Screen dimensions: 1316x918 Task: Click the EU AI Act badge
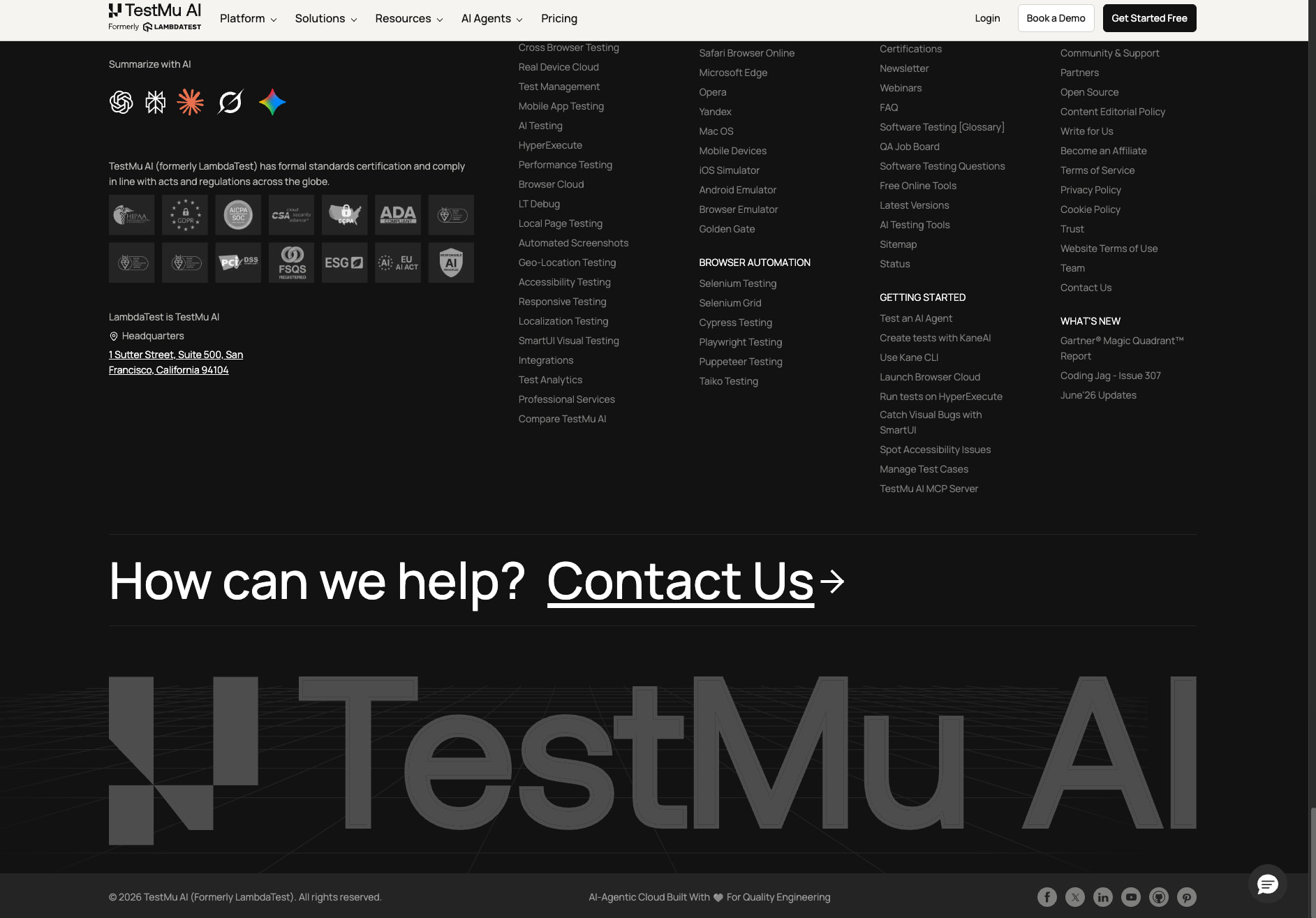click(398, 262)
